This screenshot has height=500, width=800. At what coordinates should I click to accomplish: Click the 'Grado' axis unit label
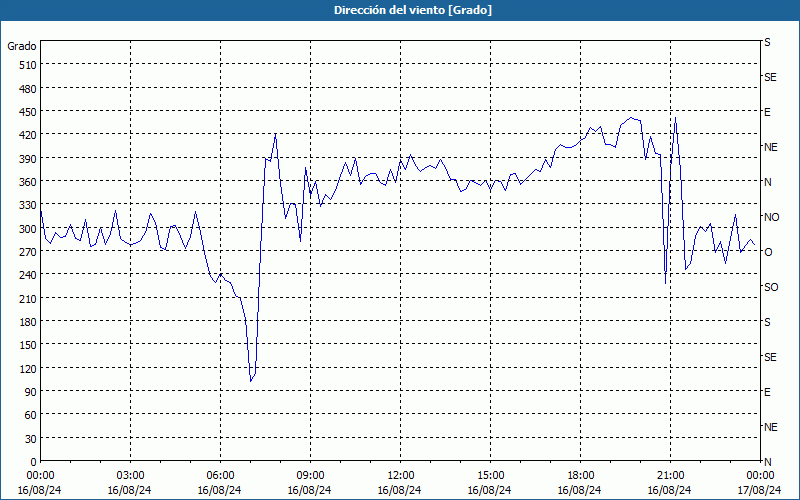(22, 46)
